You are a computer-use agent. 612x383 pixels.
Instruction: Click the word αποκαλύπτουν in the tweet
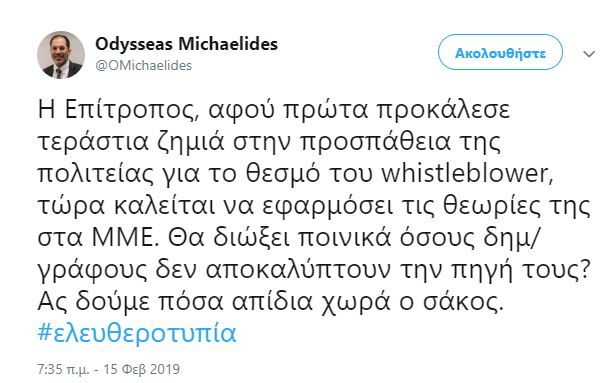[x=298, y=270]
